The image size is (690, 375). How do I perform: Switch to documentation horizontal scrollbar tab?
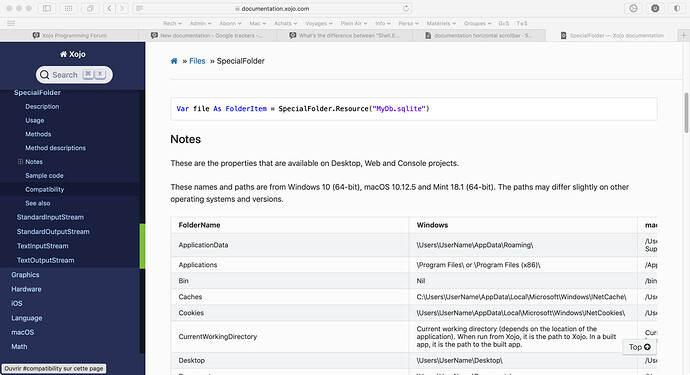[x=479, y=36]
